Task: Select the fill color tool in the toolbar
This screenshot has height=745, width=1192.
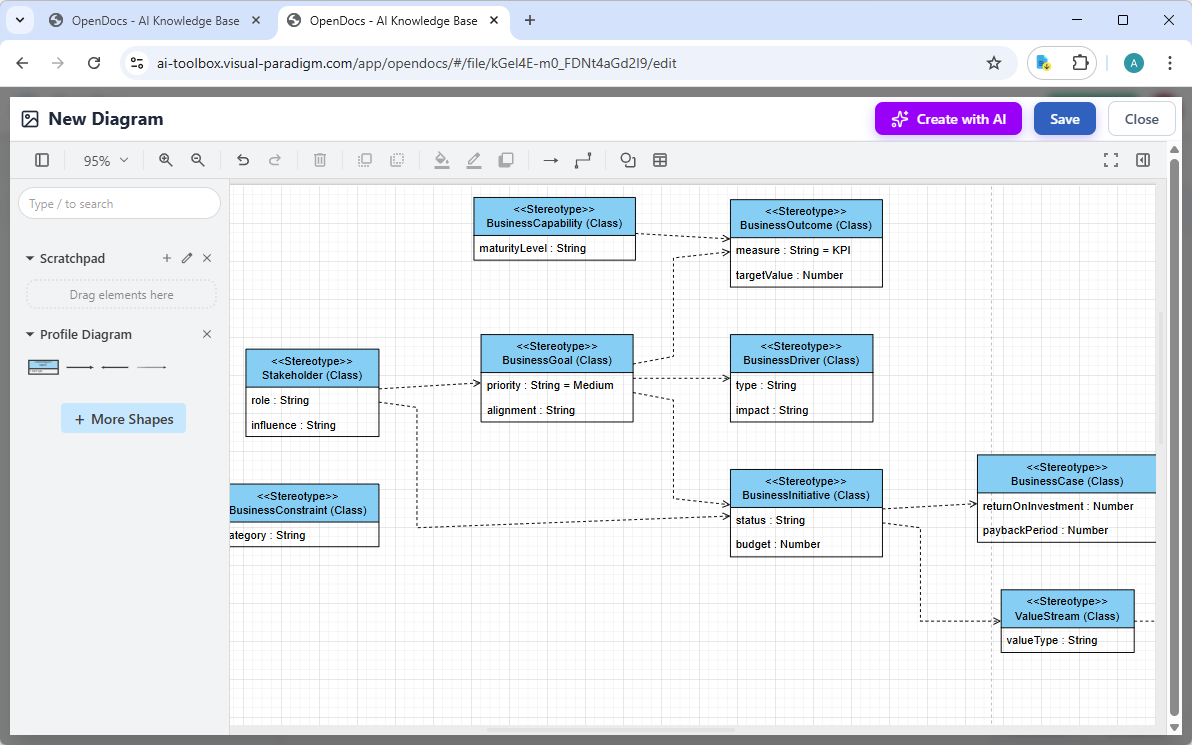Action: (442, 160)
